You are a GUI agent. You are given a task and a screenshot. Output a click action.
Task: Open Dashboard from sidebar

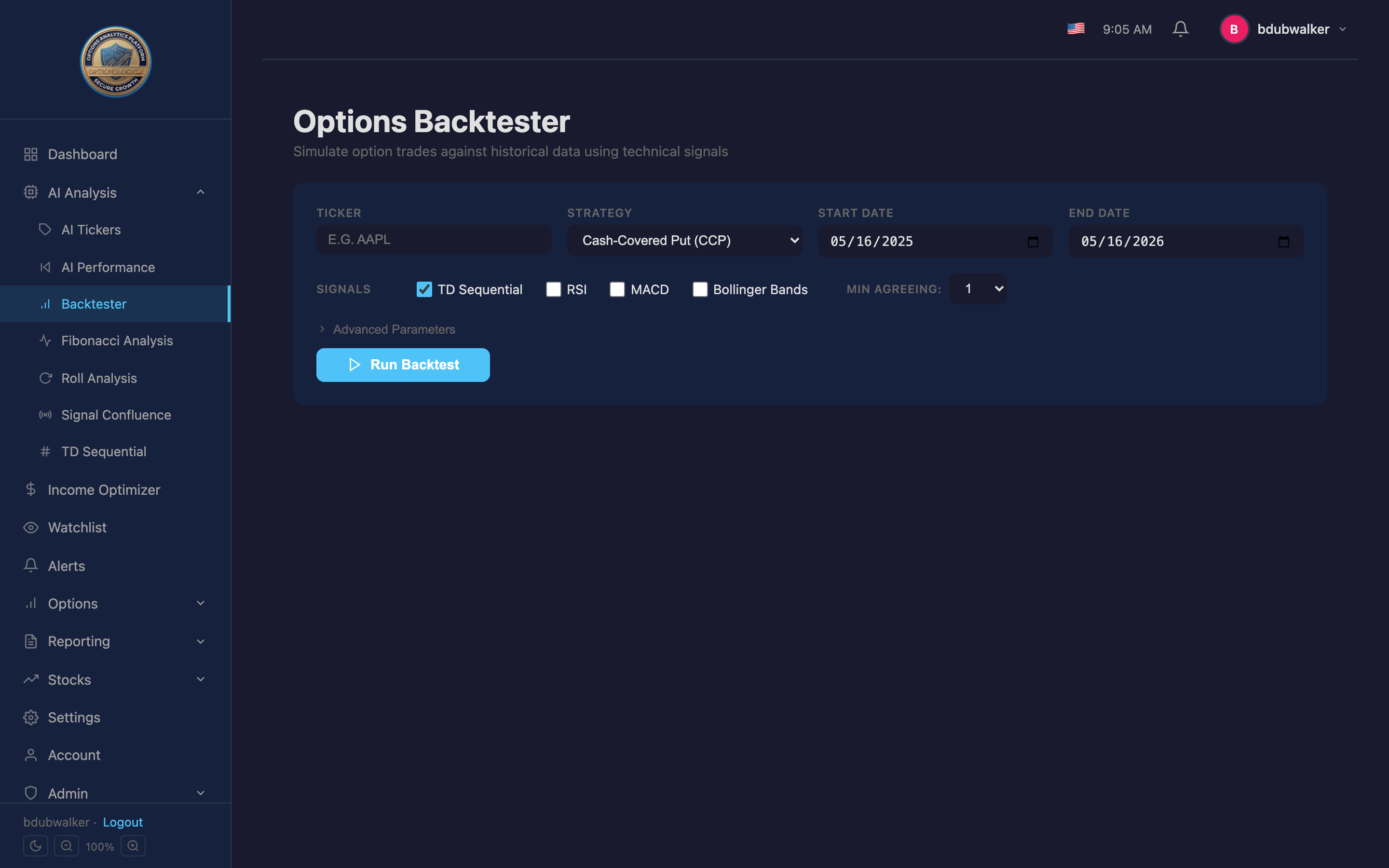pos(115,154)
